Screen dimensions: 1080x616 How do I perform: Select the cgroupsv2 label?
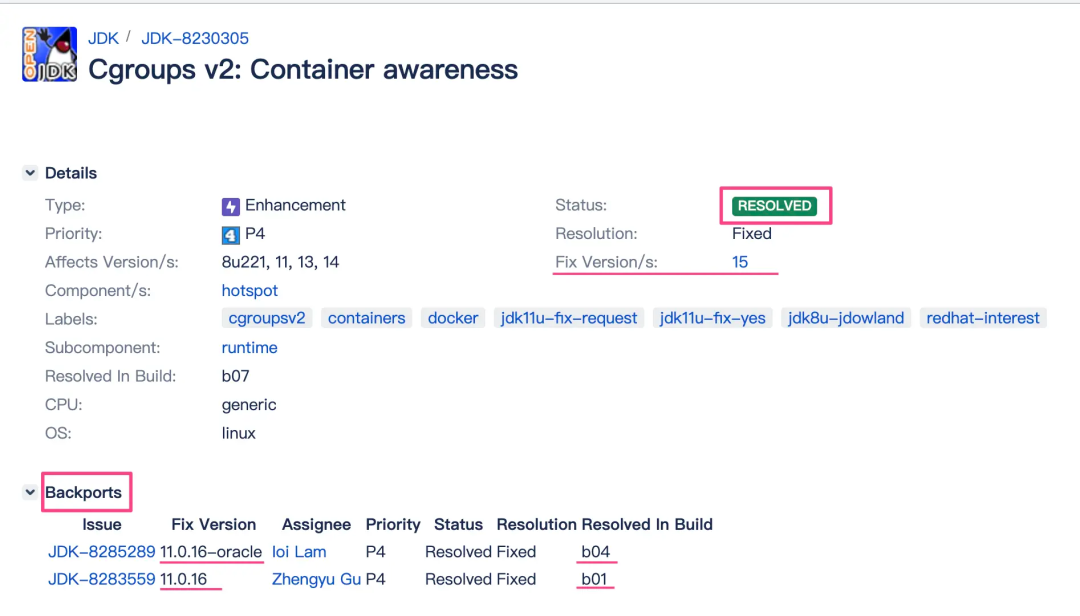[267, 318]
